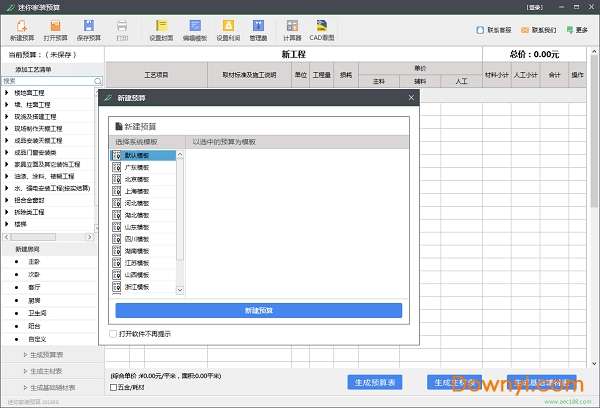Click the 设置利润 icon
Viewport: 600px width, 408px height.
pyautogui.click(x=228, y=29)
